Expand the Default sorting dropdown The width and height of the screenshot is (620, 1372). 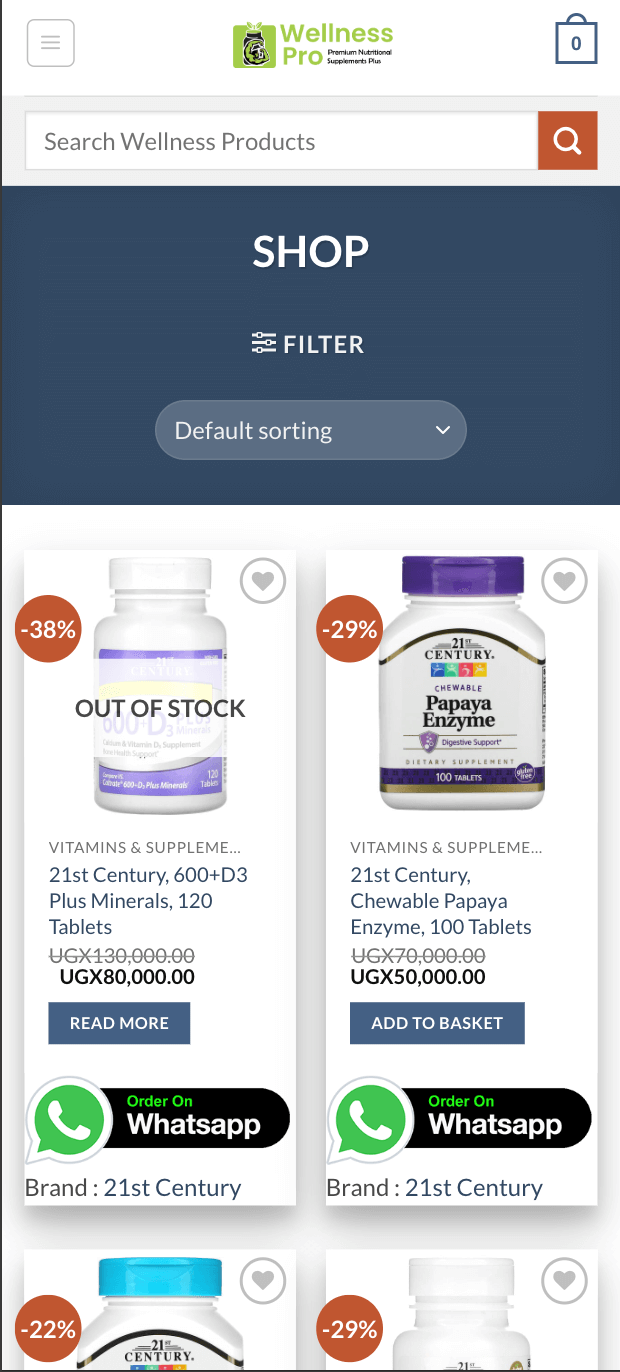310,431
